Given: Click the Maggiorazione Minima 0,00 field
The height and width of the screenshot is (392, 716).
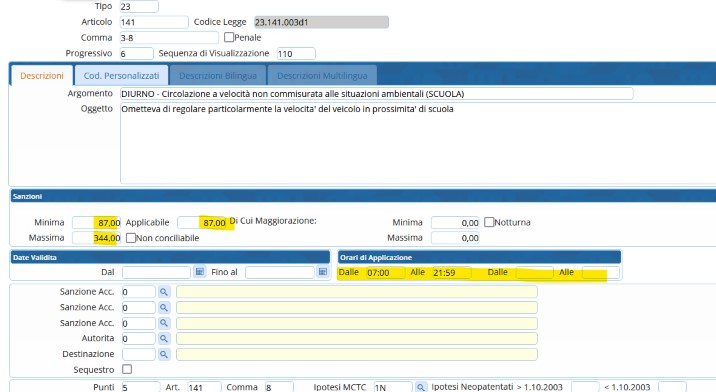Looking at the screenshot, I should (455, 222).
